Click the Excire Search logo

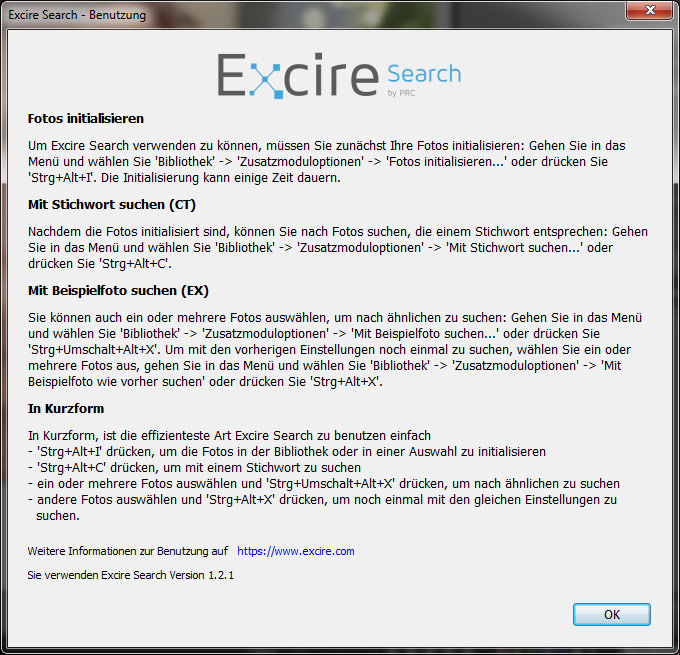tap(339, 75)
